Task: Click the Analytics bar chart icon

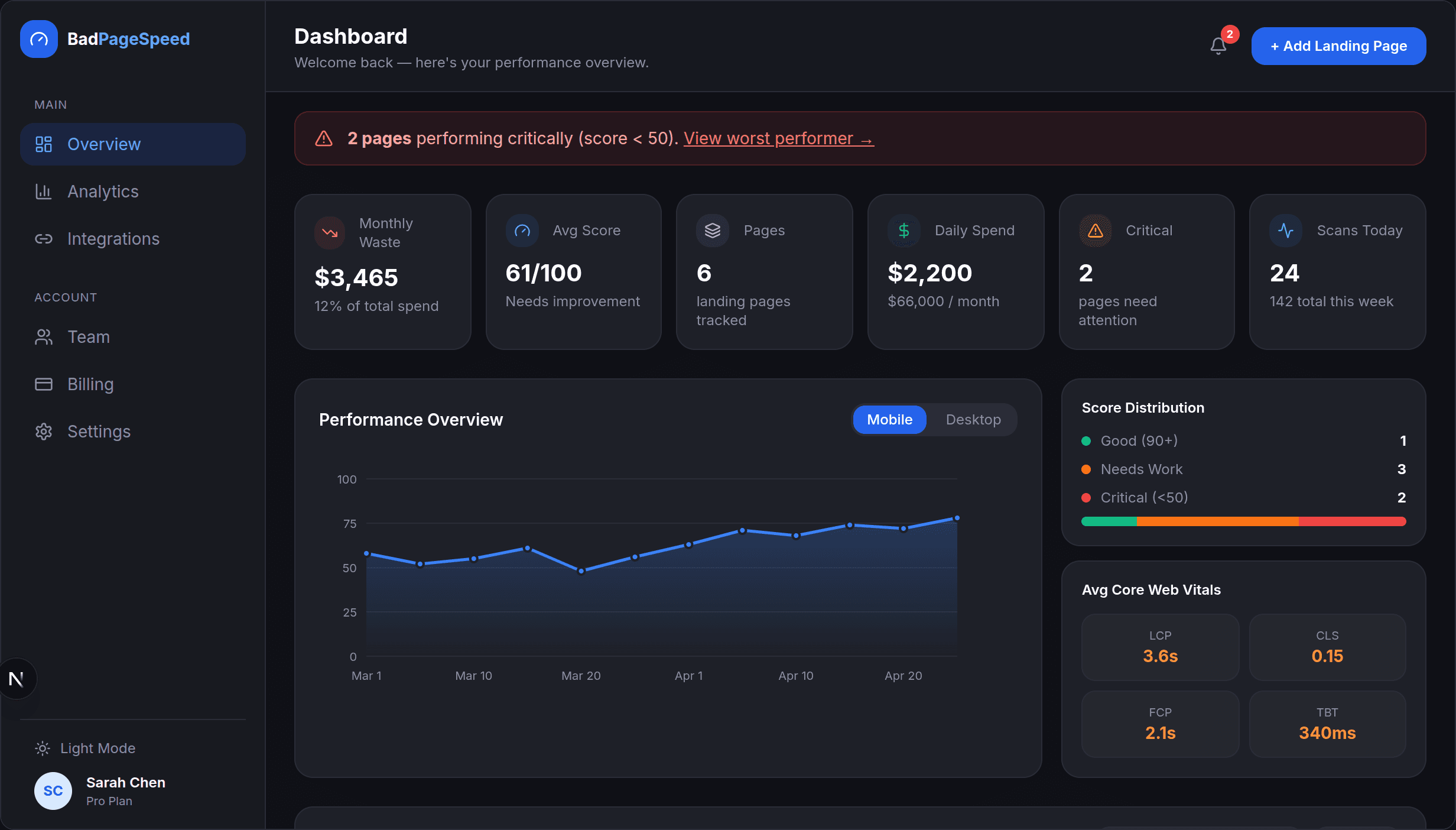Action: click(44, 192)
